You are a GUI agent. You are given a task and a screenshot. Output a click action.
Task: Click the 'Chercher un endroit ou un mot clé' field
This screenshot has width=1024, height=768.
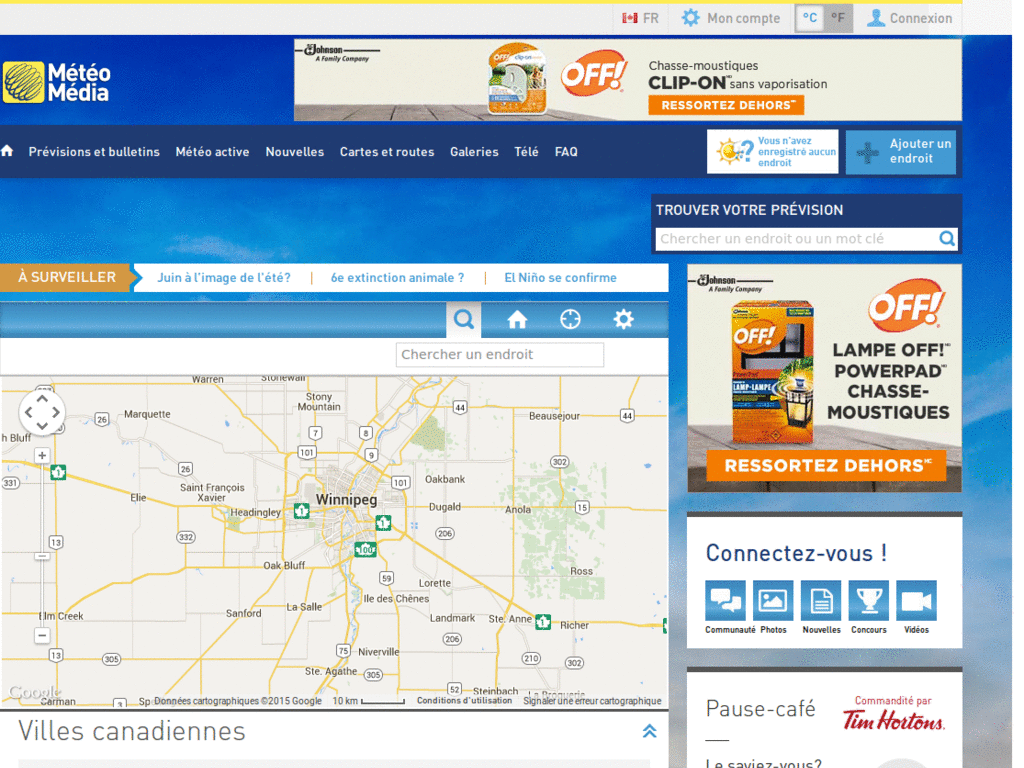click(x=797, y=238)
